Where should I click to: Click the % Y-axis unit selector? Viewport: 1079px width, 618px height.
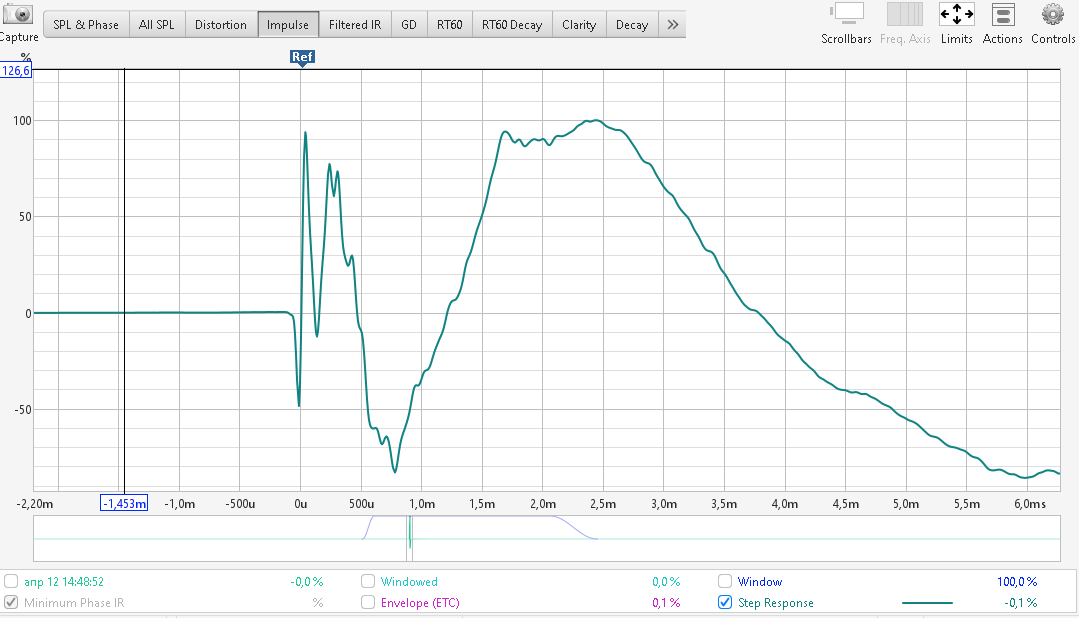point(26,57)
